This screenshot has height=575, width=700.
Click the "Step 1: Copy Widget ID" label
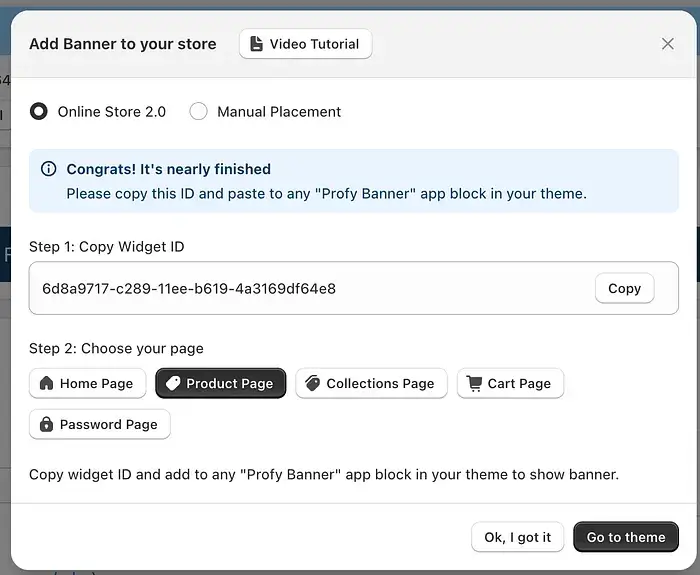tap(107, 246)
